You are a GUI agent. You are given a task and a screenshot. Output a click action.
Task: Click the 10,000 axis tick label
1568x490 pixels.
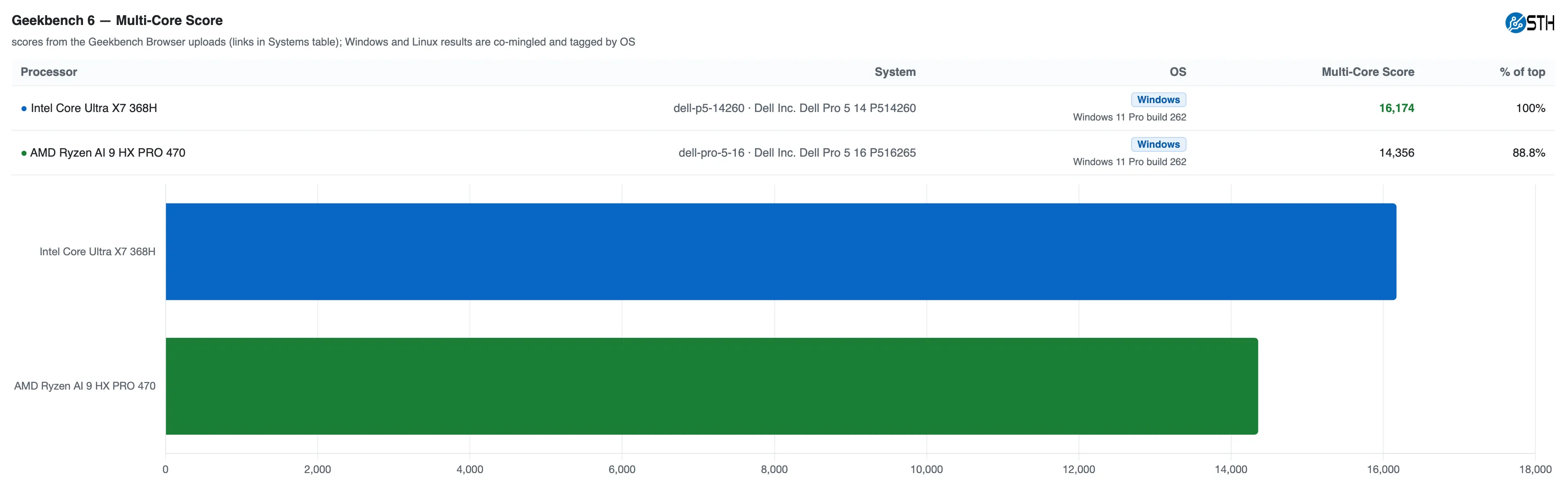point(926,469)
